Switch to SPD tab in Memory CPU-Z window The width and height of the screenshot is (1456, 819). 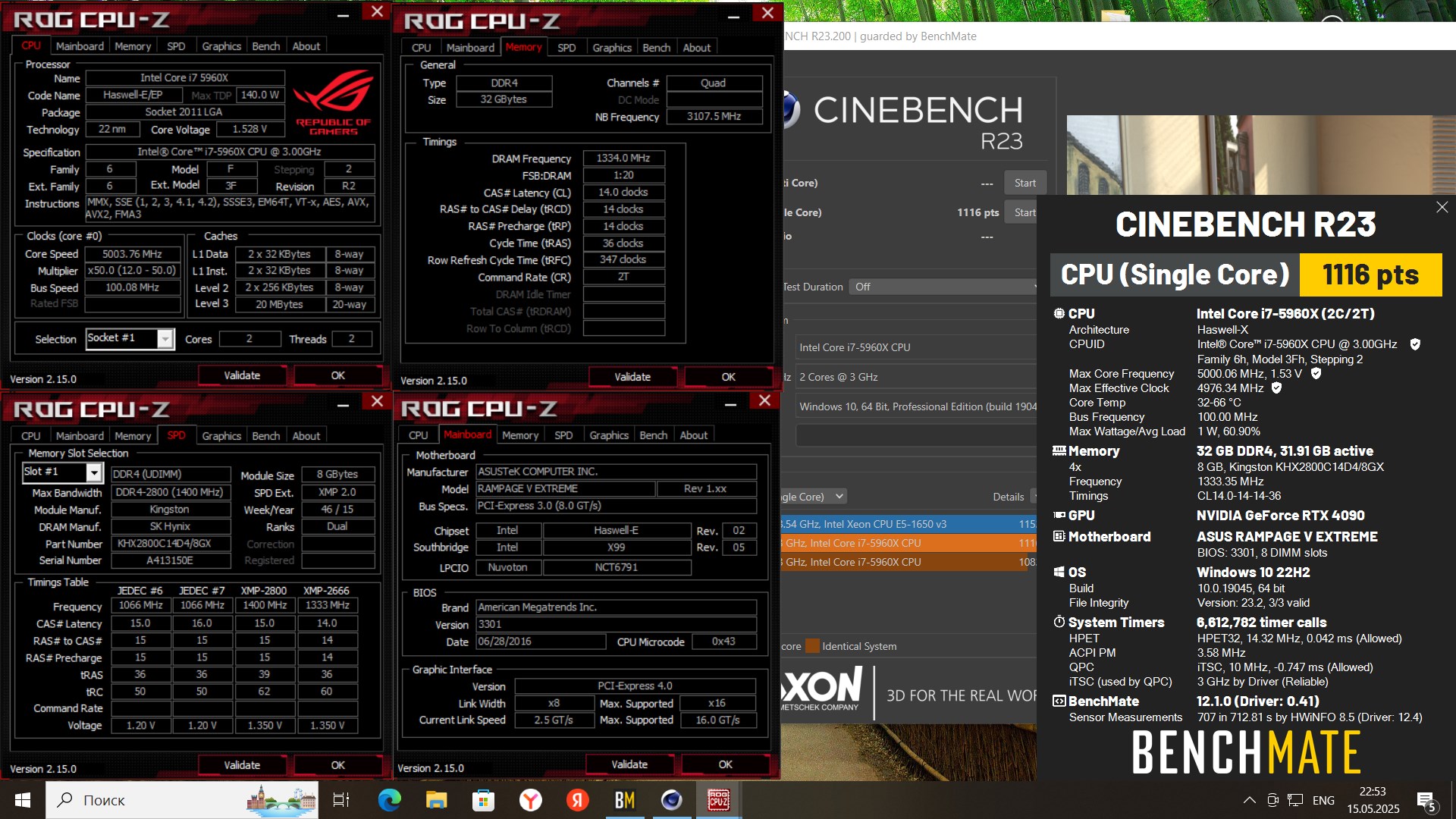(x=566, y=47)
